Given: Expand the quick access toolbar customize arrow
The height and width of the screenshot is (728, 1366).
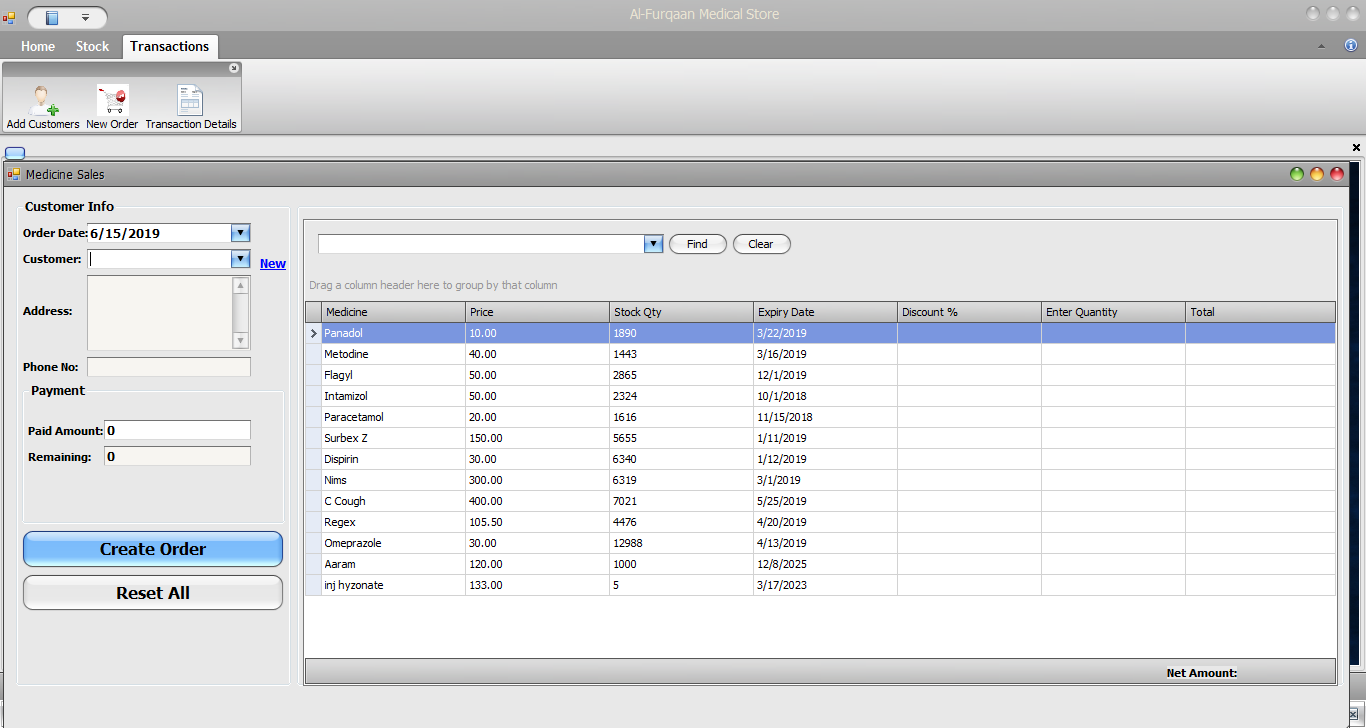Looking at the screenshot, I should pyautogui.click(x=85, y=17).
